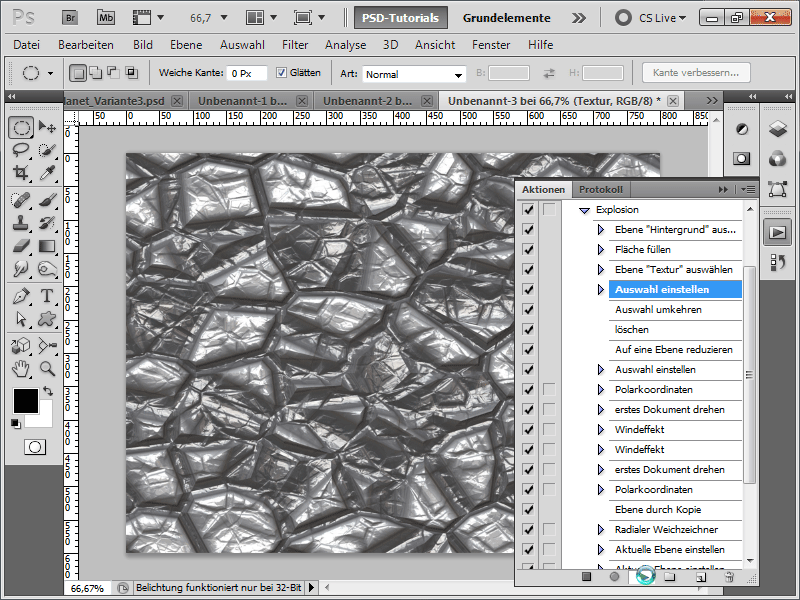The width and height of the screenshot is (800, 600).
Task: Select the Elliptical Marquee tool in toolbox
Action: 21,127
